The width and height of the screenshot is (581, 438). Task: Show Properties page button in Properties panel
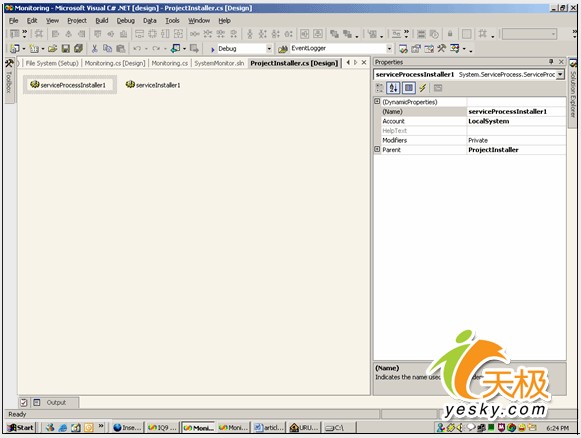tap(409, 88)
